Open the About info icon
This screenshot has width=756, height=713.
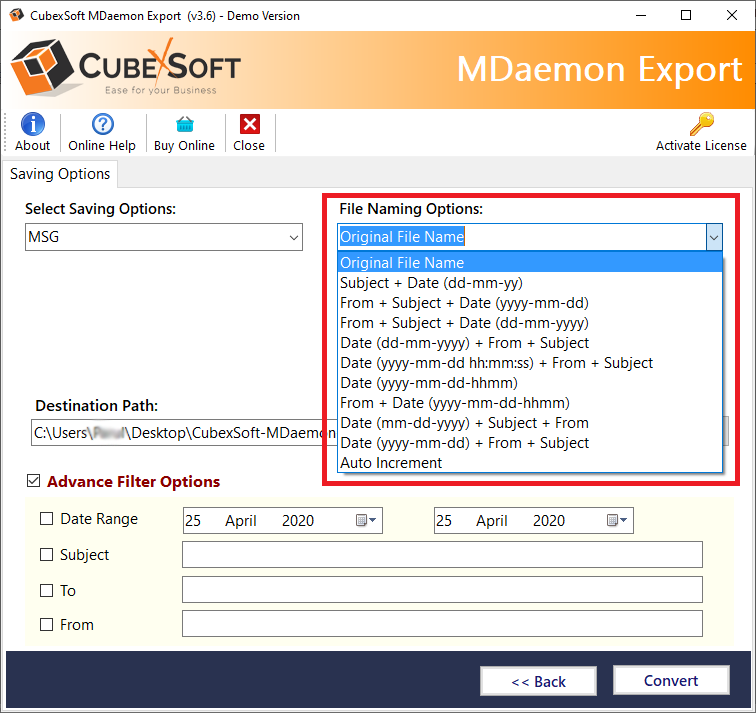tap(33, 124)
